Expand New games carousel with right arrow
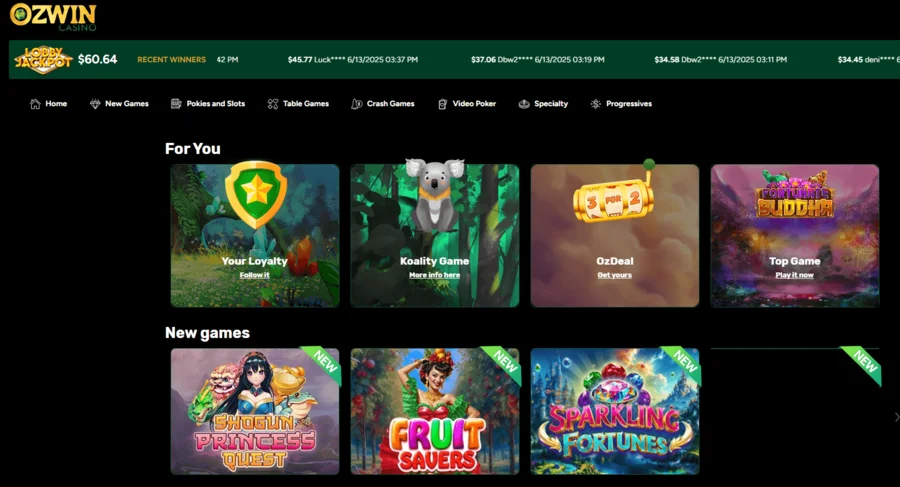Image resolution: width=900 pixels, height=487 pixels. coord(896,417)
